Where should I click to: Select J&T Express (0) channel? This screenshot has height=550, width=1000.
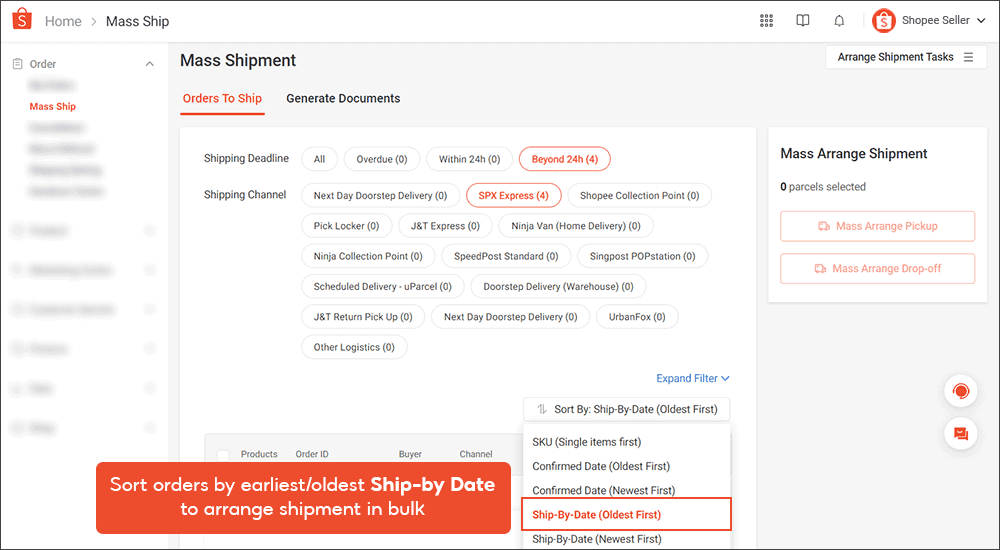tap(445, 226)
